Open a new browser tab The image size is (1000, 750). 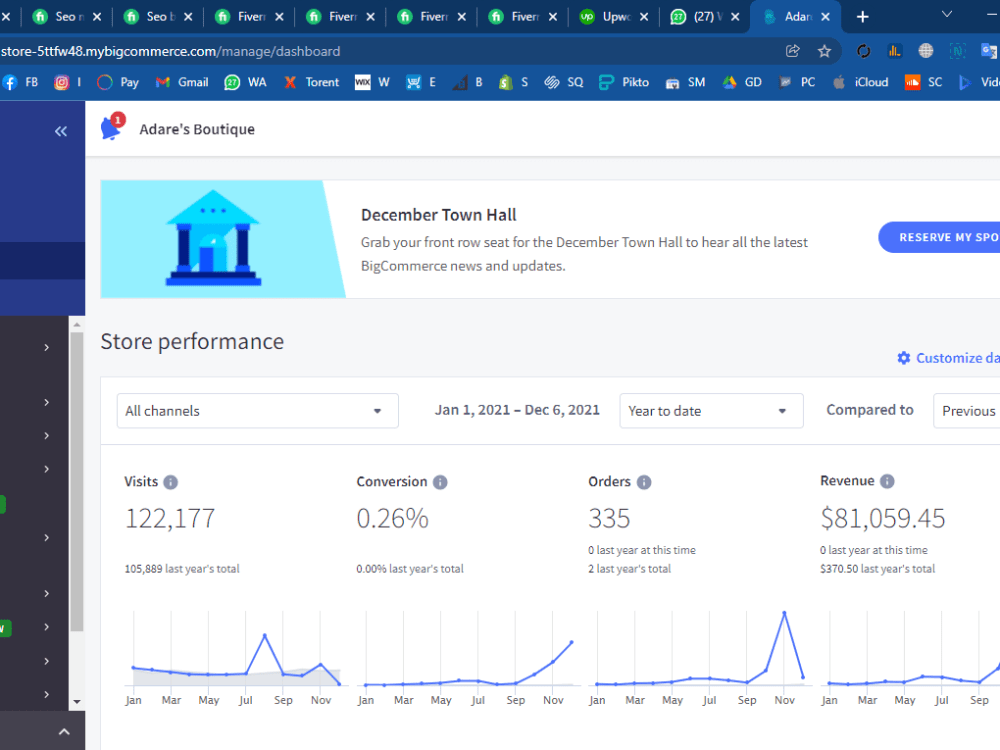(862, 17)
